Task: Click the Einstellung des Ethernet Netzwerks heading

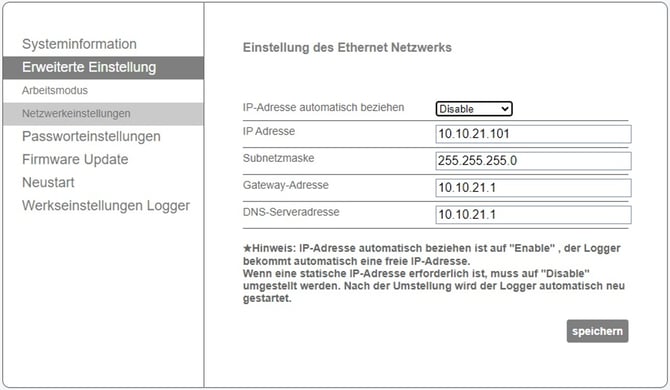Action: pos(347,47)
